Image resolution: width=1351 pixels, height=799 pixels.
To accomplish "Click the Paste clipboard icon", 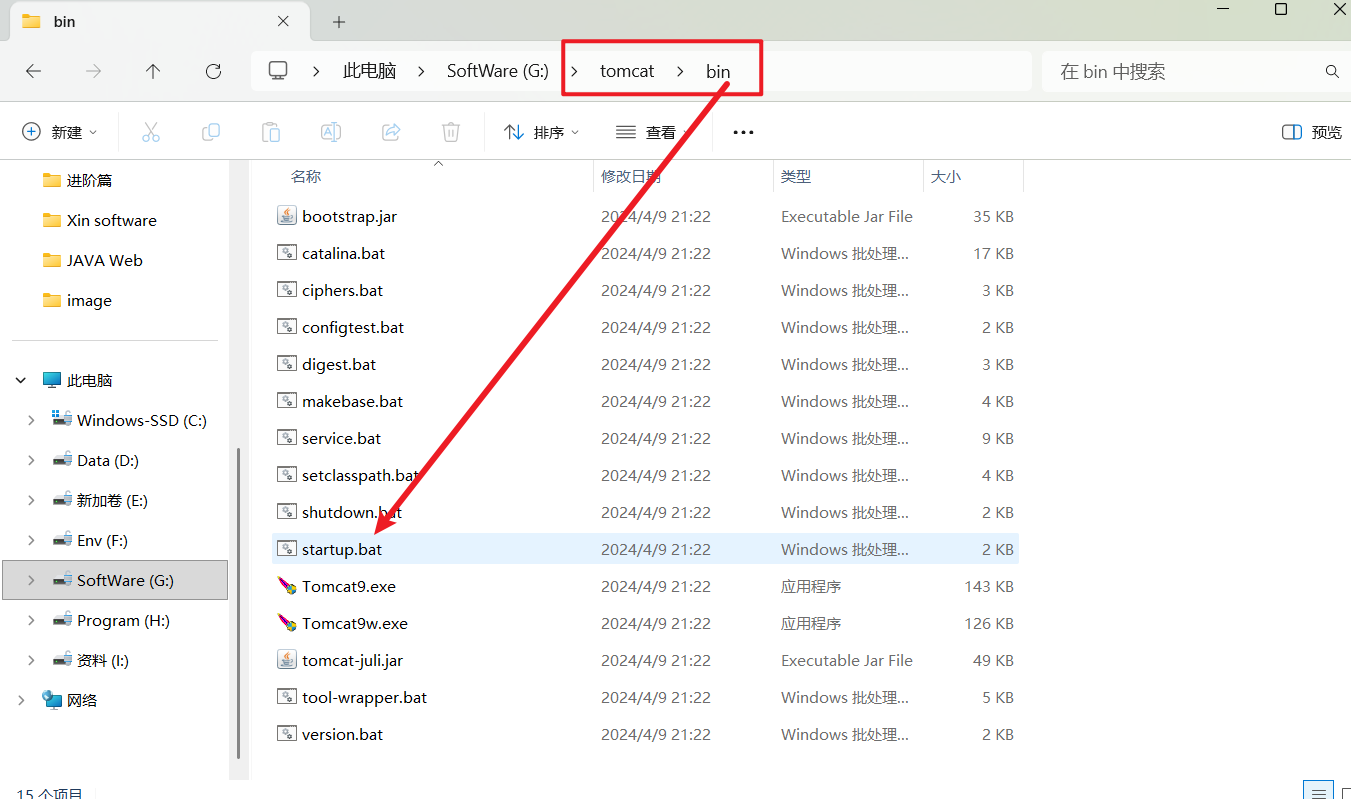I will (x=271, y=132).
